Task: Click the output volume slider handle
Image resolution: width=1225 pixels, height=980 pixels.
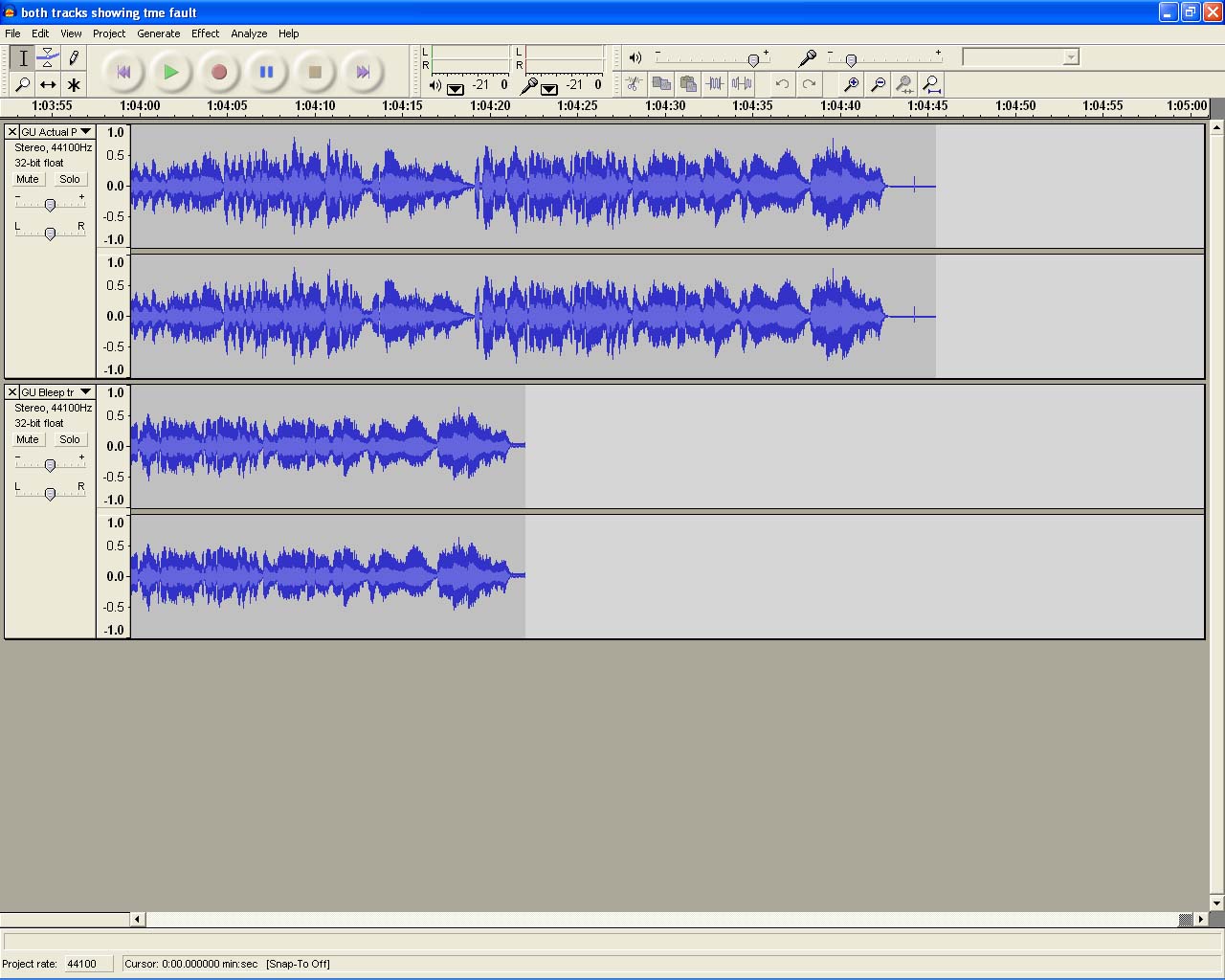Action: tap(753, 60)
